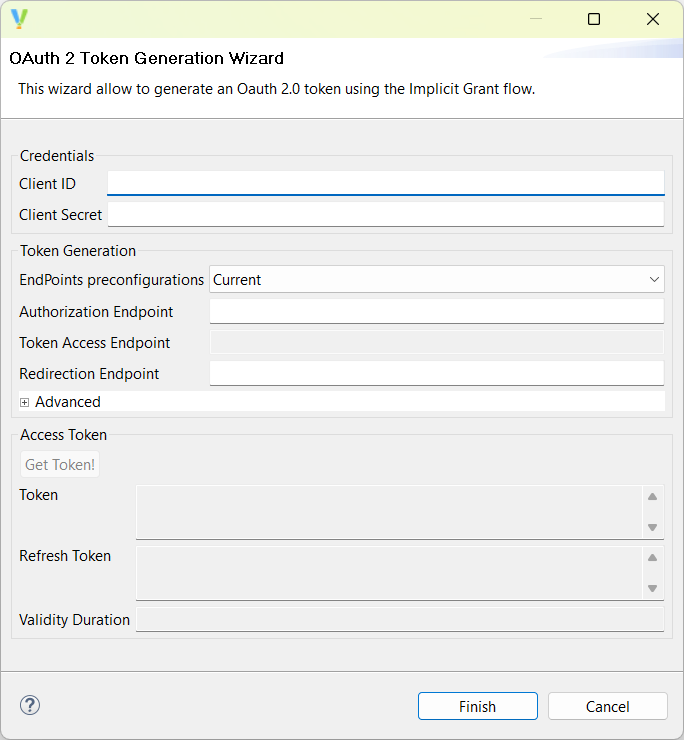Click the application logo icon in title bar
Image resolution: width=684 pixels, height=740 pixels.
(19, 19)
